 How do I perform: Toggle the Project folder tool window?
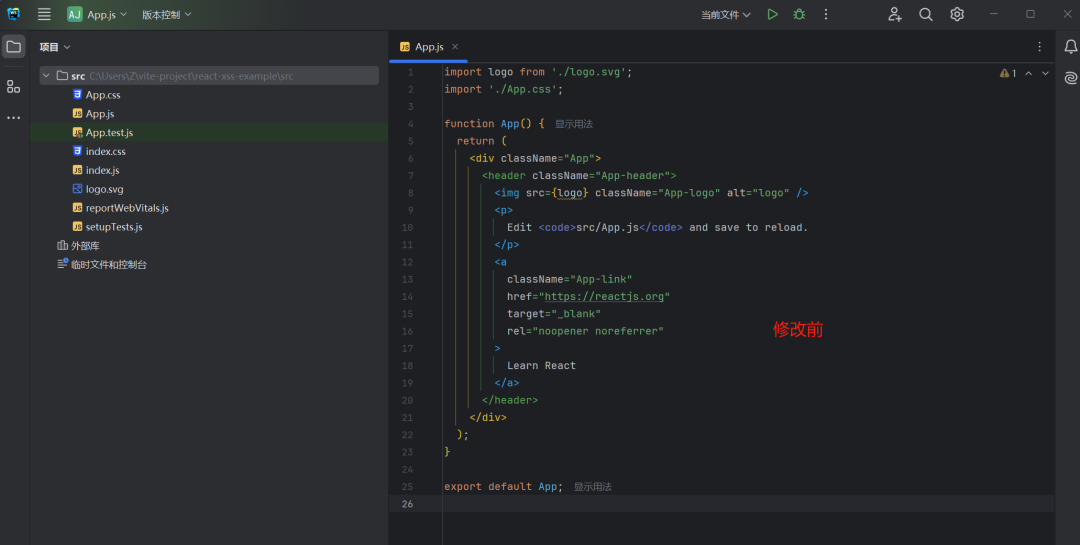point(14,47)
